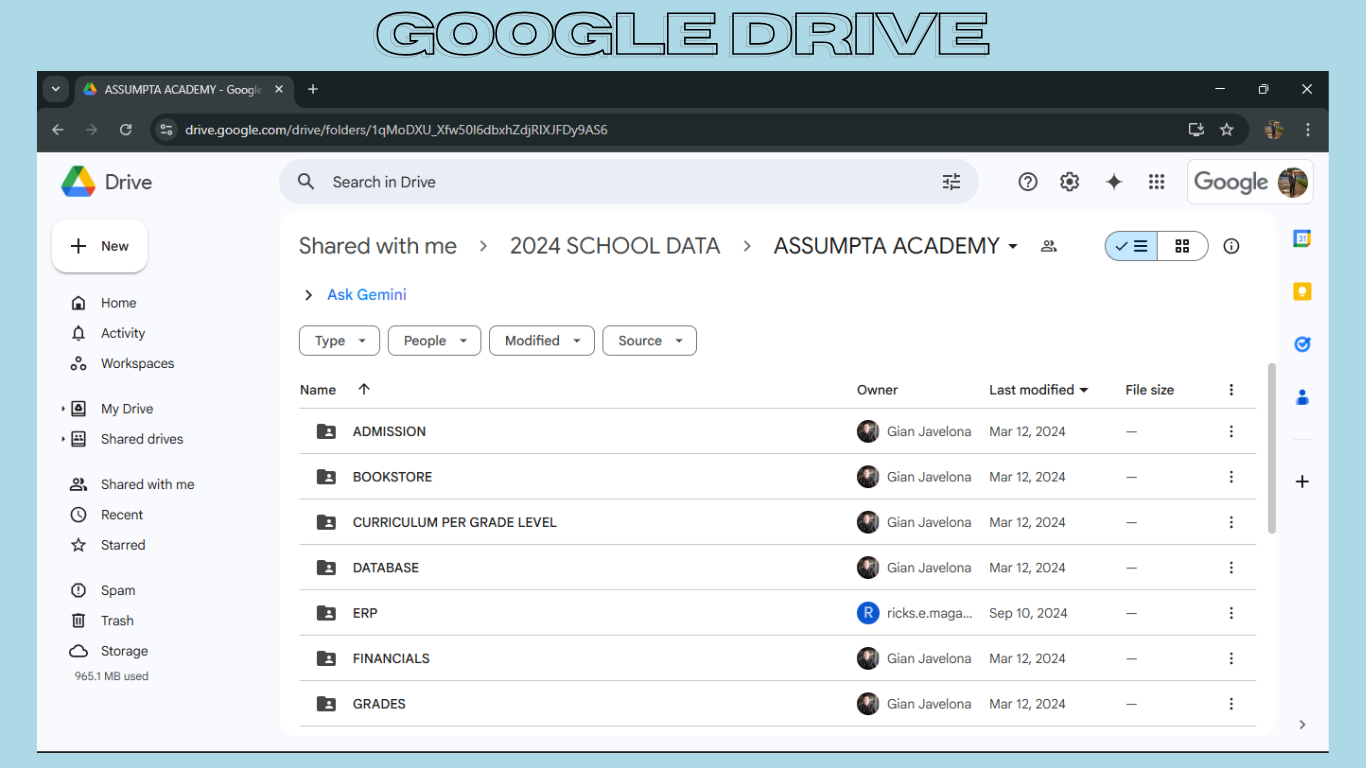
Task: Expand the Shared drives tree arrow
Action: [63, 439]
